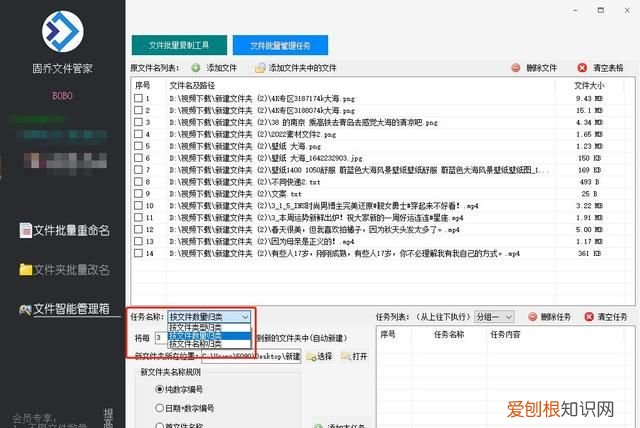The image size is (640, 428).
Task: Select the 因为母亲是正义的！.mp4 file row
Action: click(x=262, y=241)
